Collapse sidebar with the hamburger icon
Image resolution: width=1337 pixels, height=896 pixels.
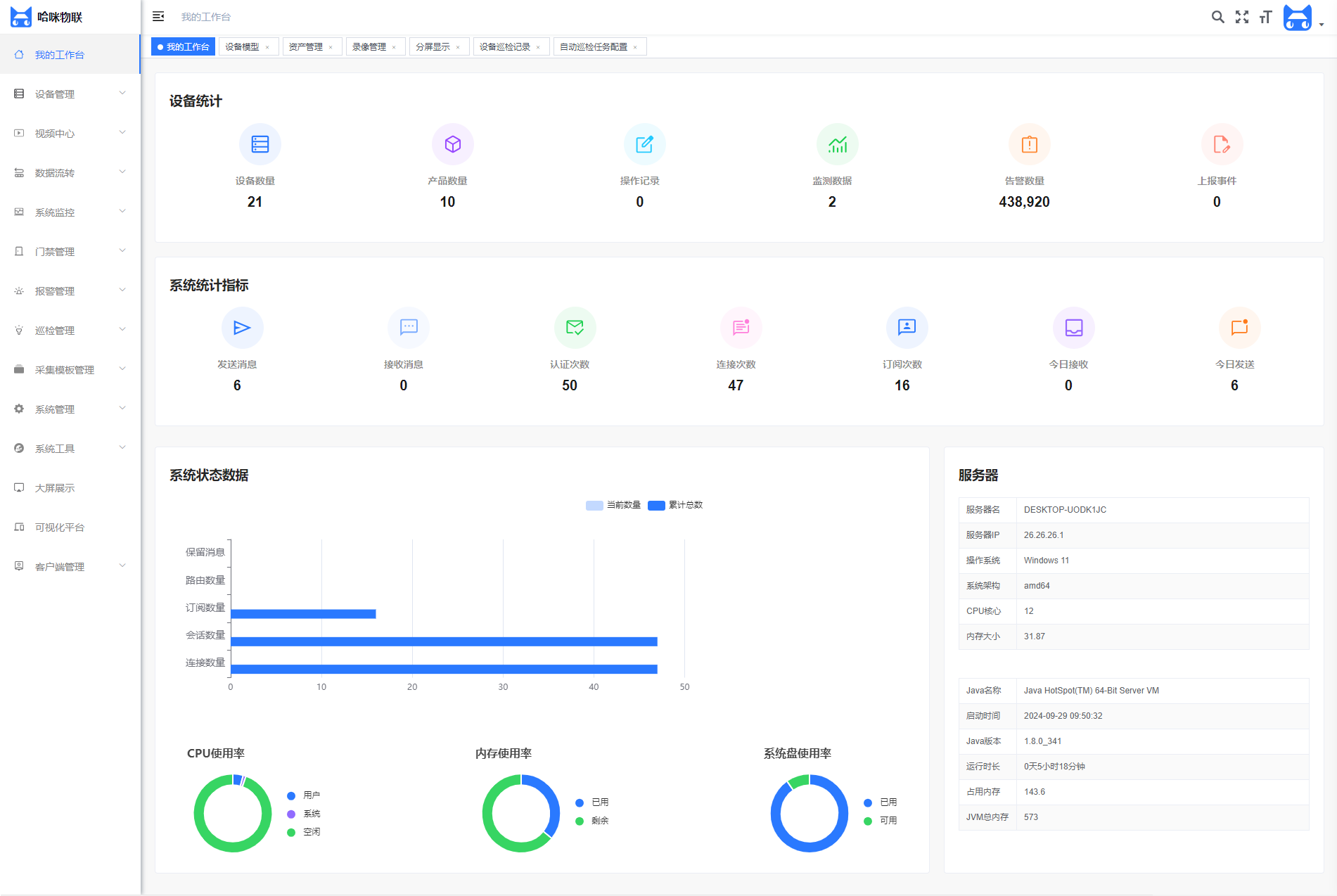tap(158, 16)
